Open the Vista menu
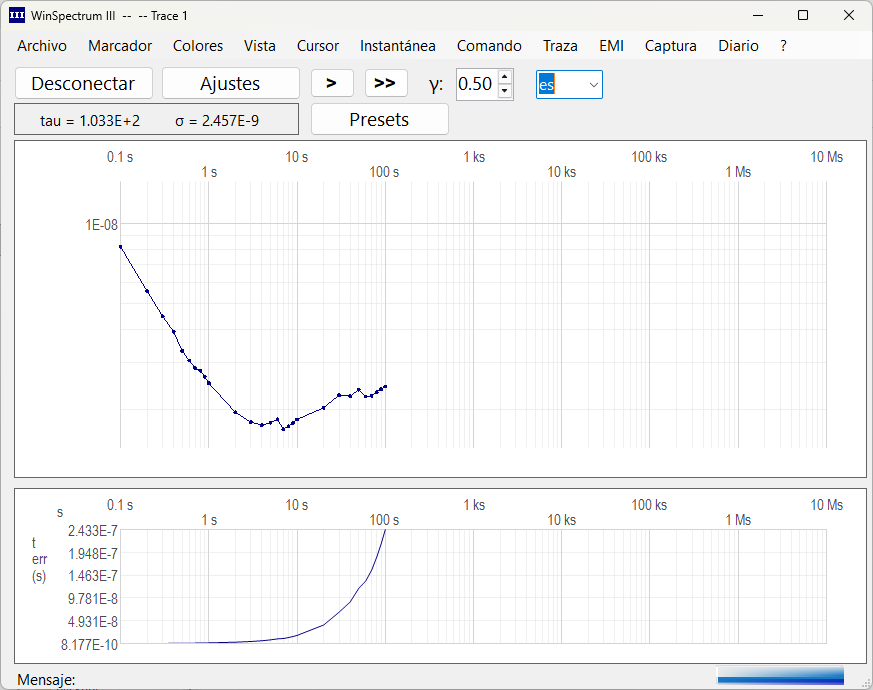The height and width of the screenshot is (690, 873). click(260, 46)
